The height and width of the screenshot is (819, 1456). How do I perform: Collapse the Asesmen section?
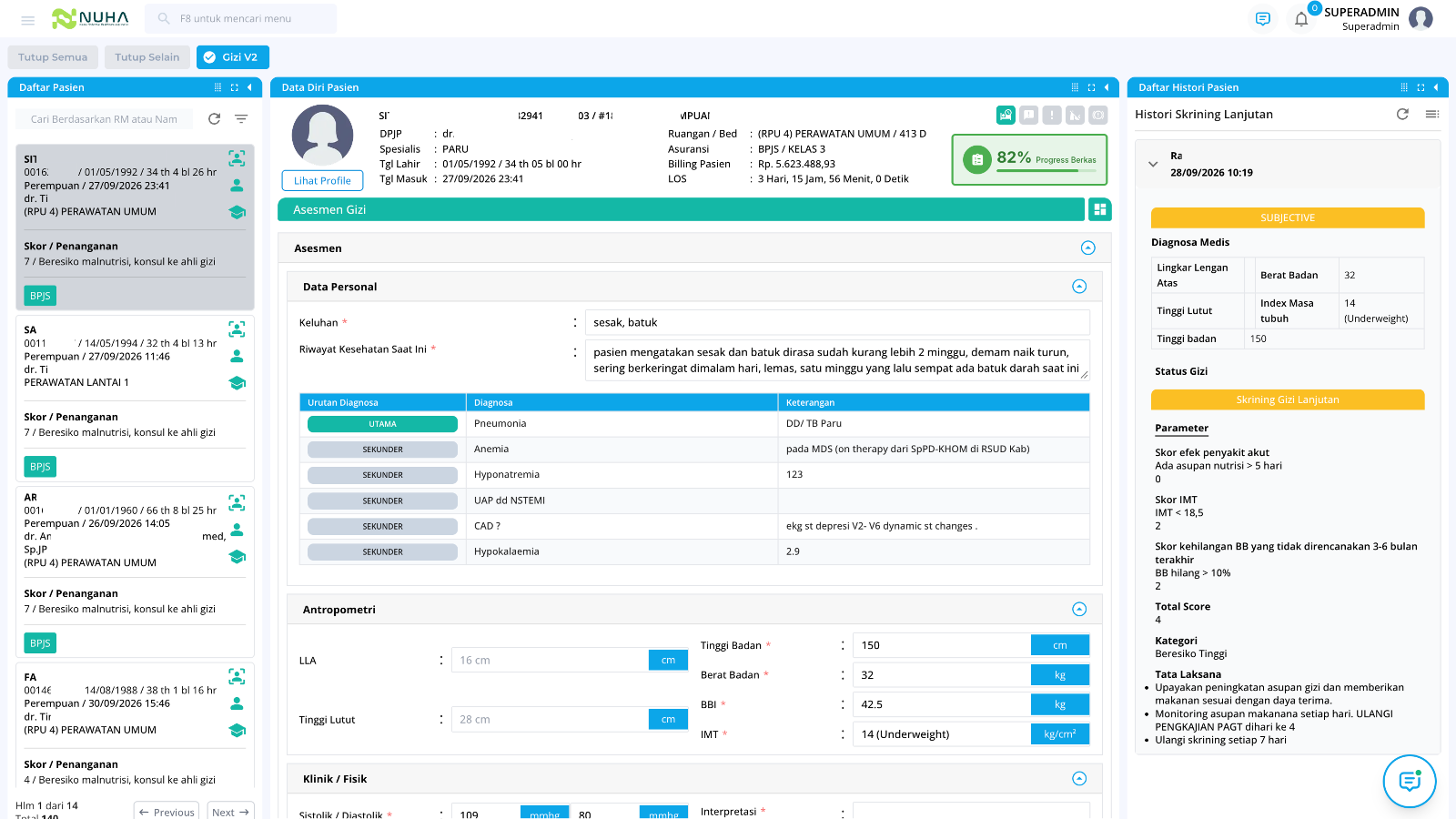coord(1088,248)
